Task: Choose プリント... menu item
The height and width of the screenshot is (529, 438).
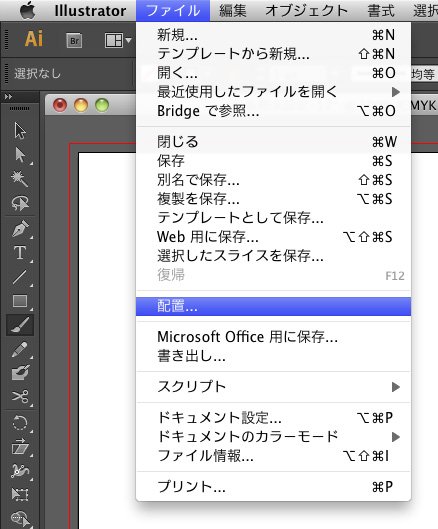Action: click(273, 487)
